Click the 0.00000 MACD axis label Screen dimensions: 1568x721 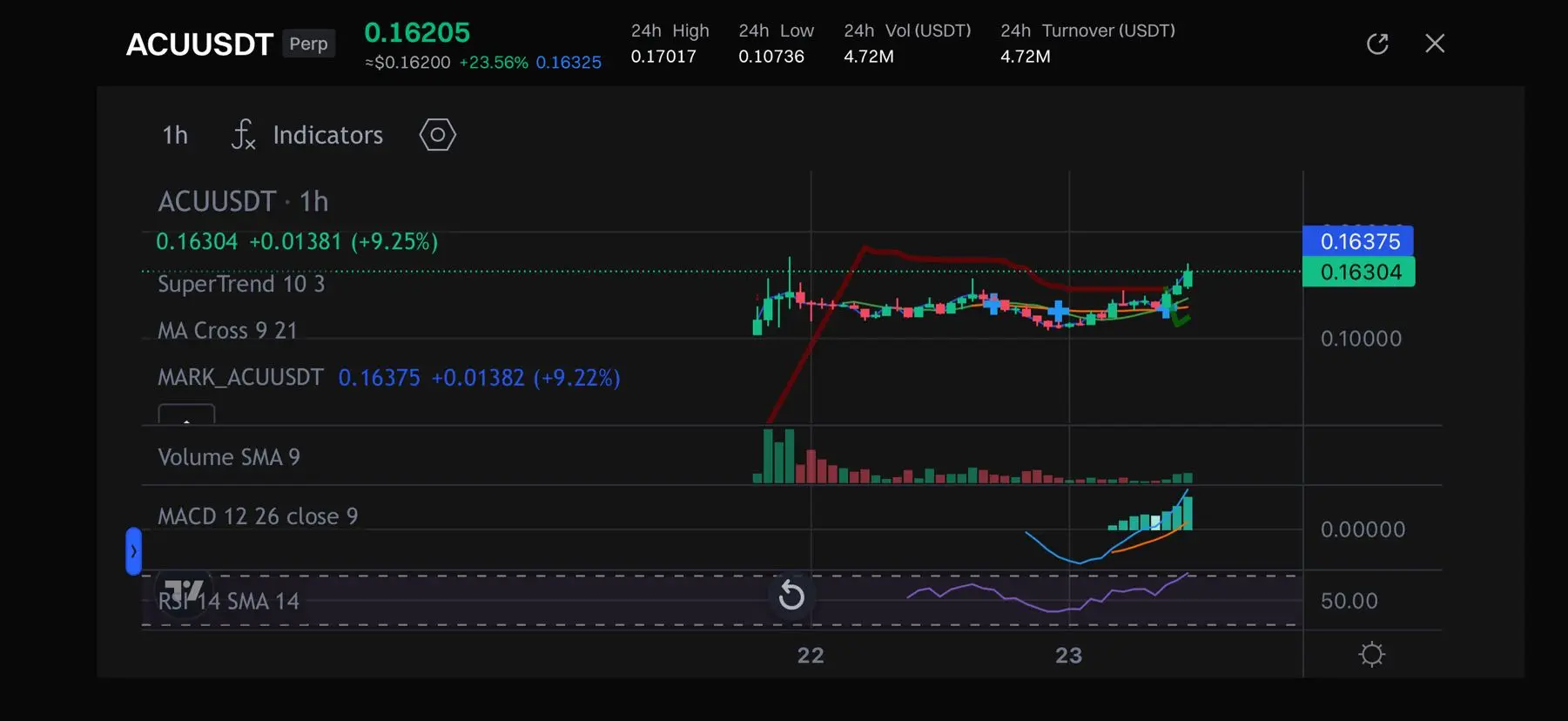click(1363, 529)
